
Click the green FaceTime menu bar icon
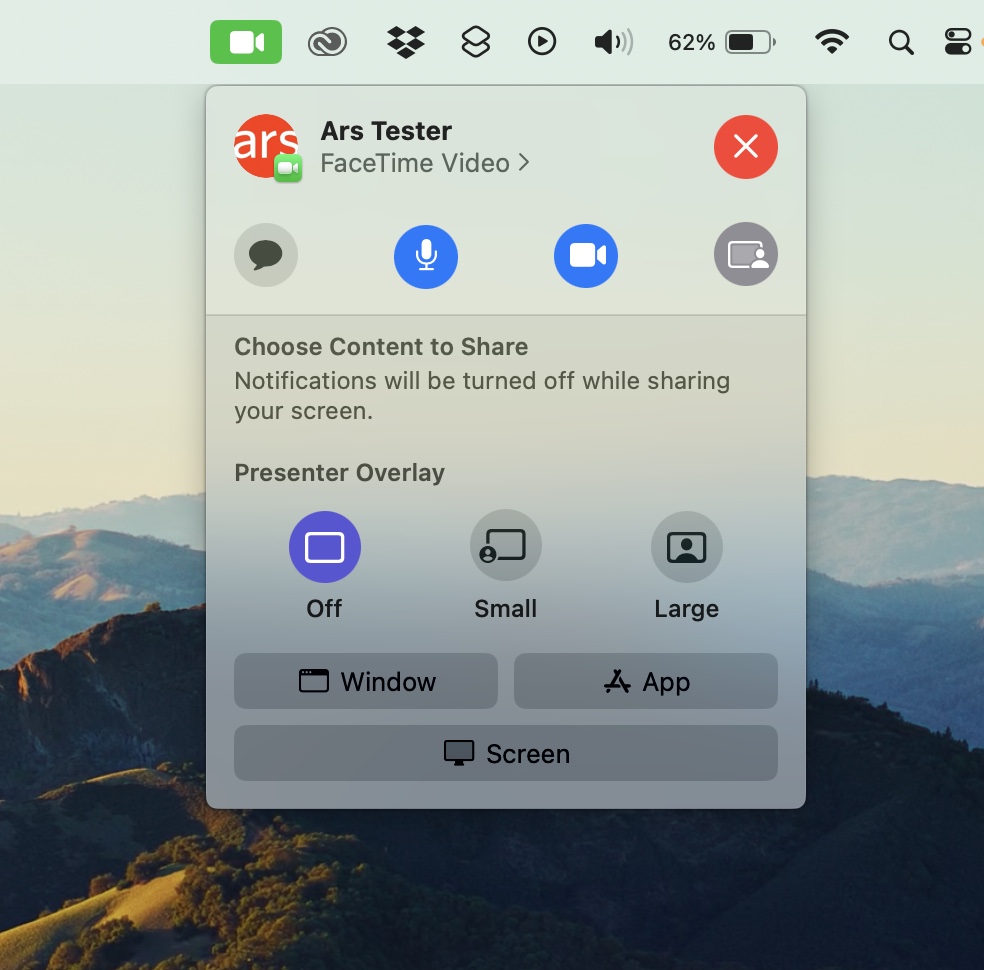[x=246, y=42]
